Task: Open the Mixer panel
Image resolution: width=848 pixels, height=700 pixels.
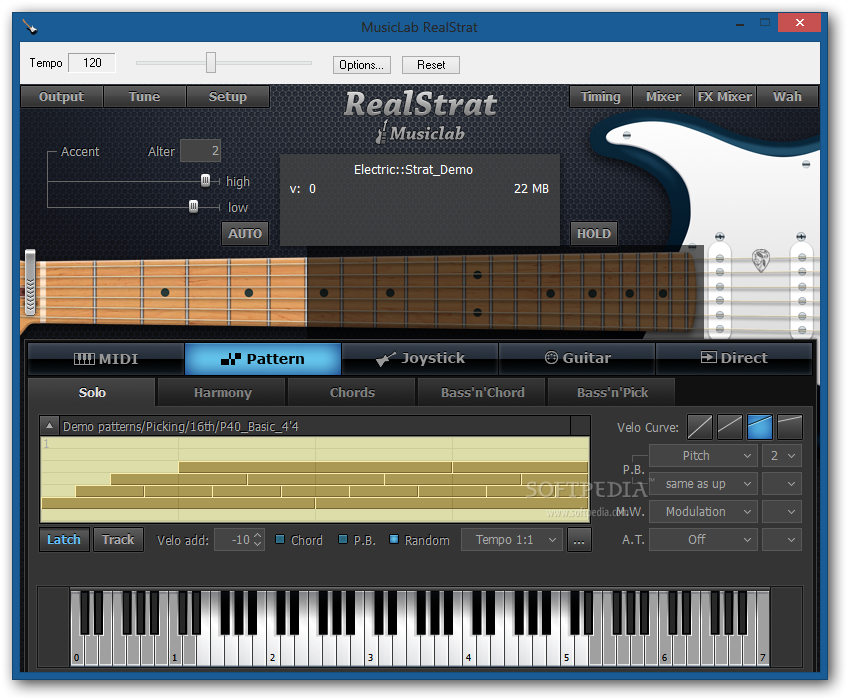Action: (663, 97)
